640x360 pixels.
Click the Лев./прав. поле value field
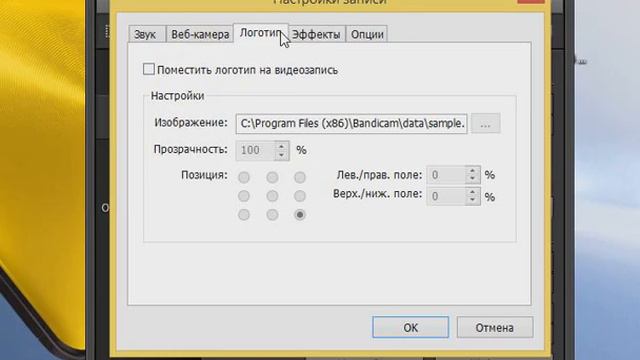(x=446, y=175)
